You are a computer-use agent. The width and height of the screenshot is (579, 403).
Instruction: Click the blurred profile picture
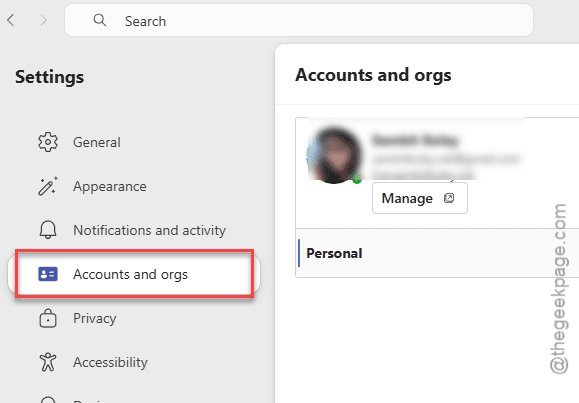(334, 155)
